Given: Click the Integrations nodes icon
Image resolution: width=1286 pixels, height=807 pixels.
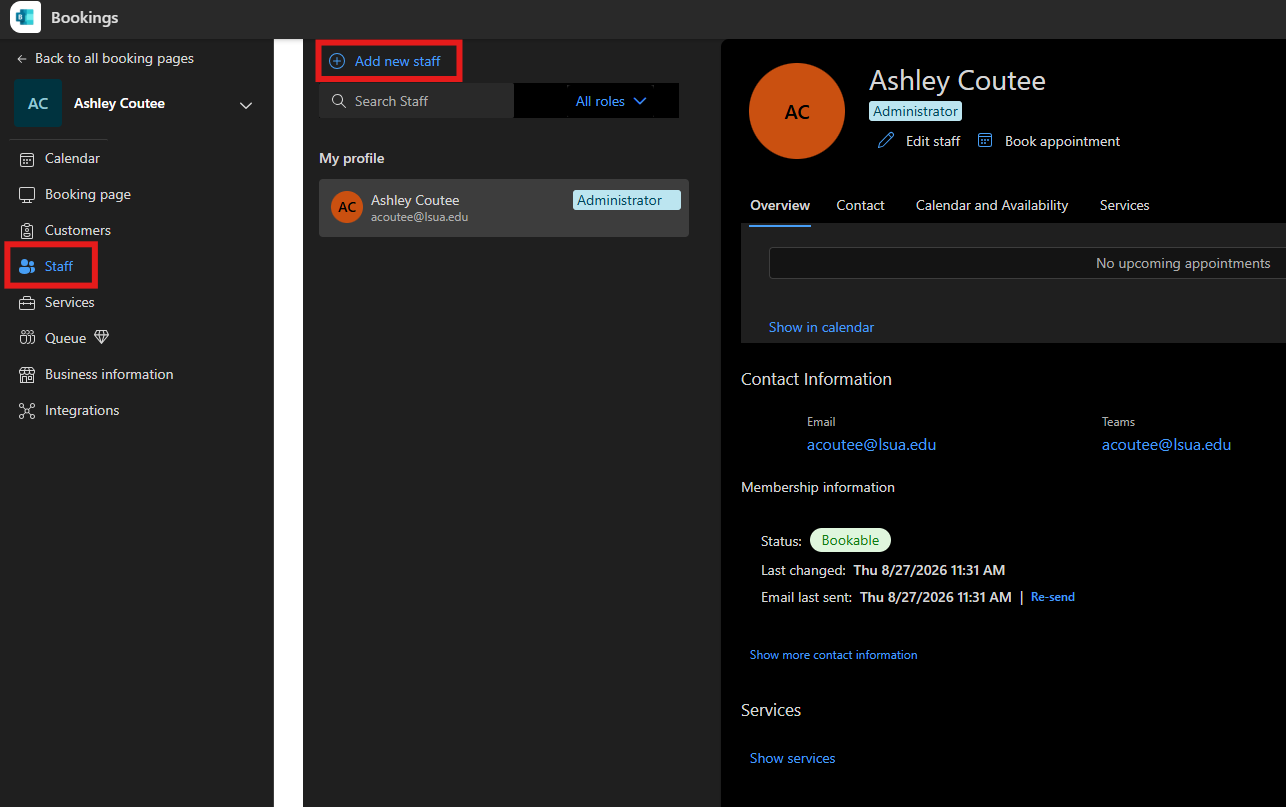Looking at the screenshot, I should click(27, 411).
